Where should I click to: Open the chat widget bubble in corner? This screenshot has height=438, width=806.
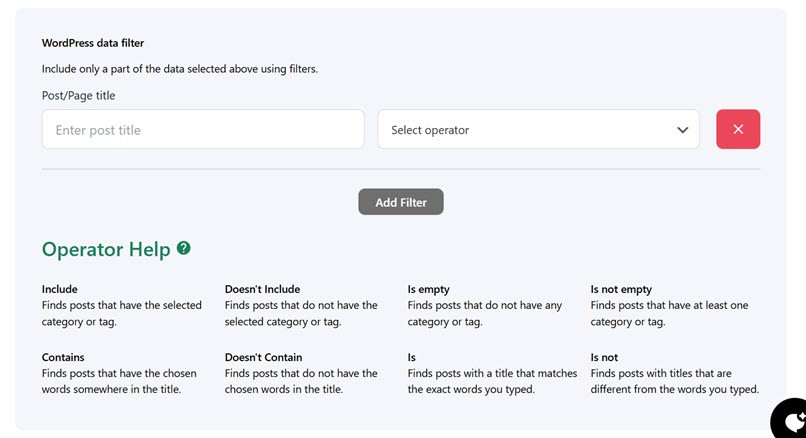tap(790, 421)
